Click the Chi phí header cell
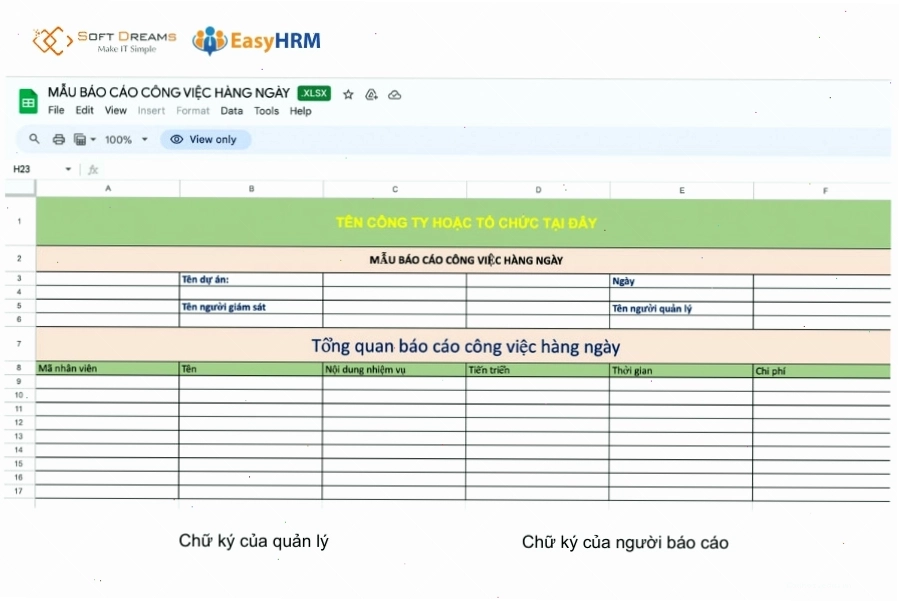Screen dimensions: 899x602 [822, 372]
